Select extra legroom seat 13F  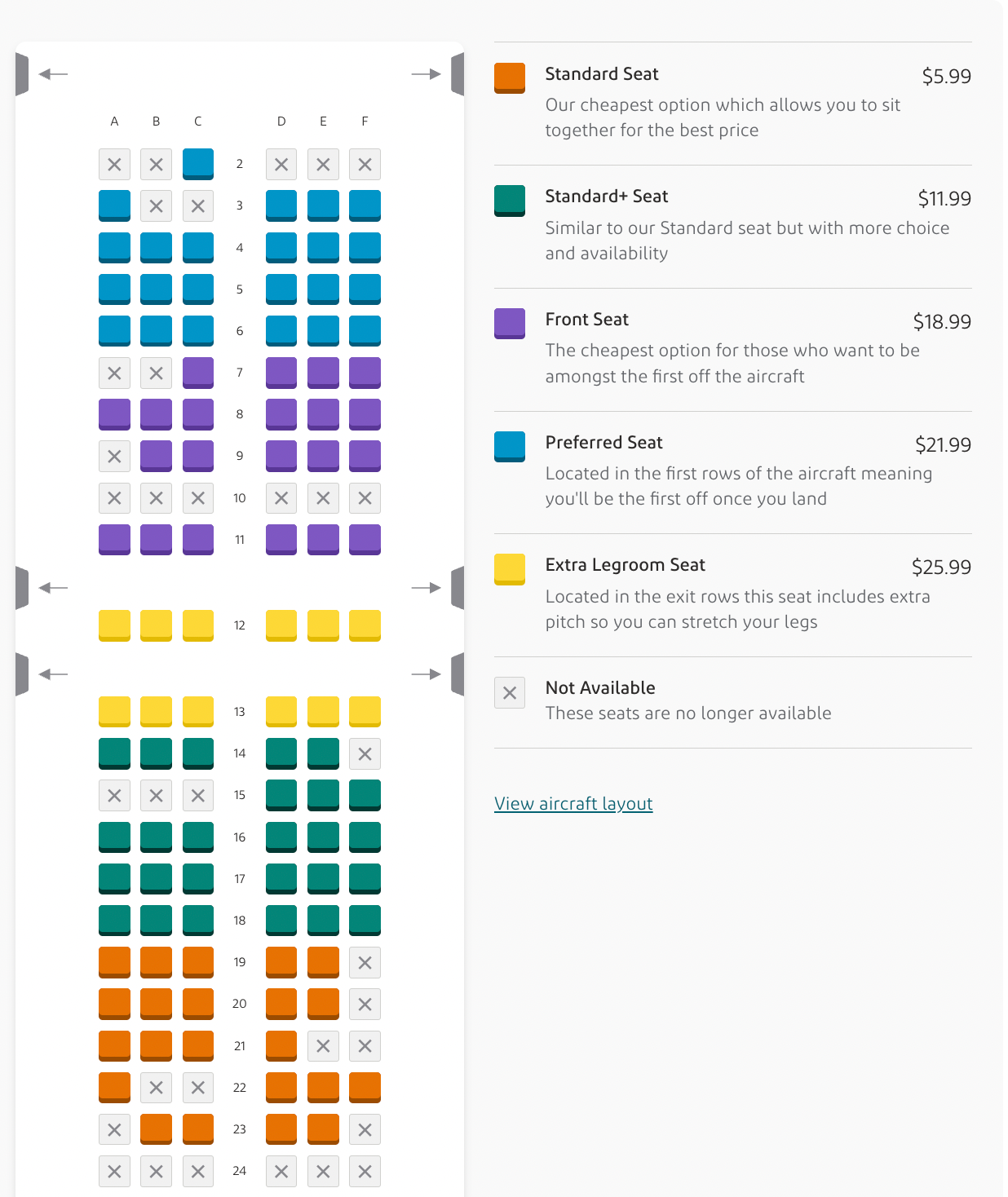[x=365, y=711]
